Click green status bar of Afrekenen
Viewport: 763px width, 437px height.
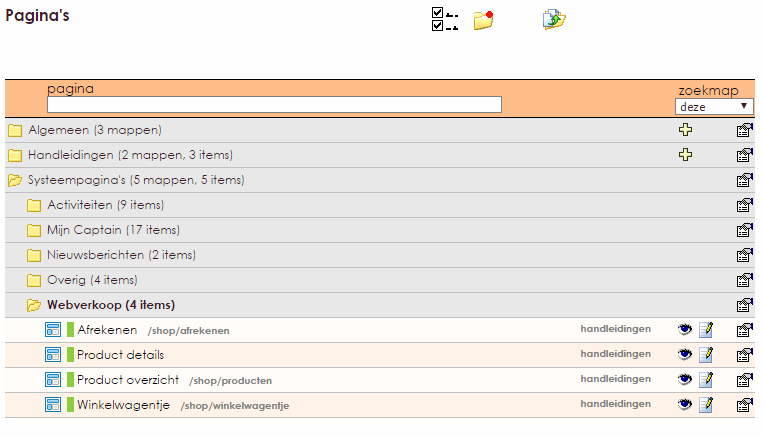pyautogui.click(x=71, y=330)
